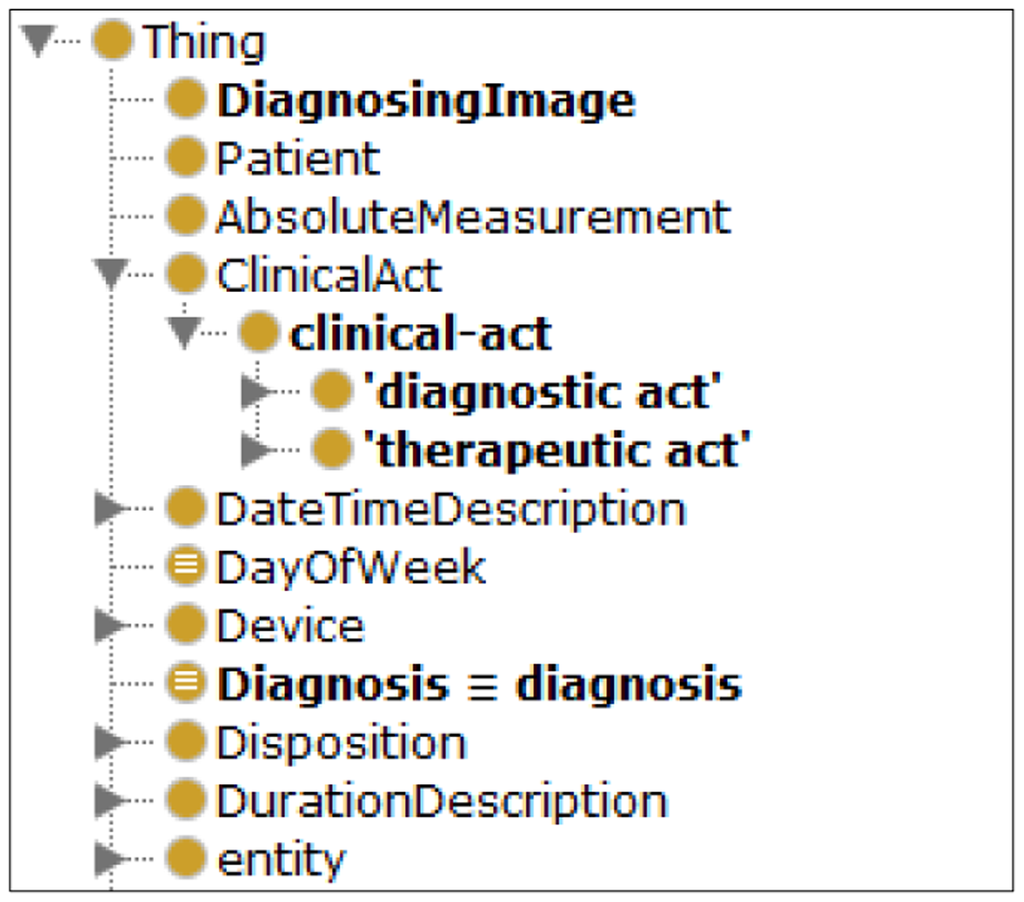1024x902 pixels.
Task: Click the Thing class circle icon
Action: click(x=112, y=42)
